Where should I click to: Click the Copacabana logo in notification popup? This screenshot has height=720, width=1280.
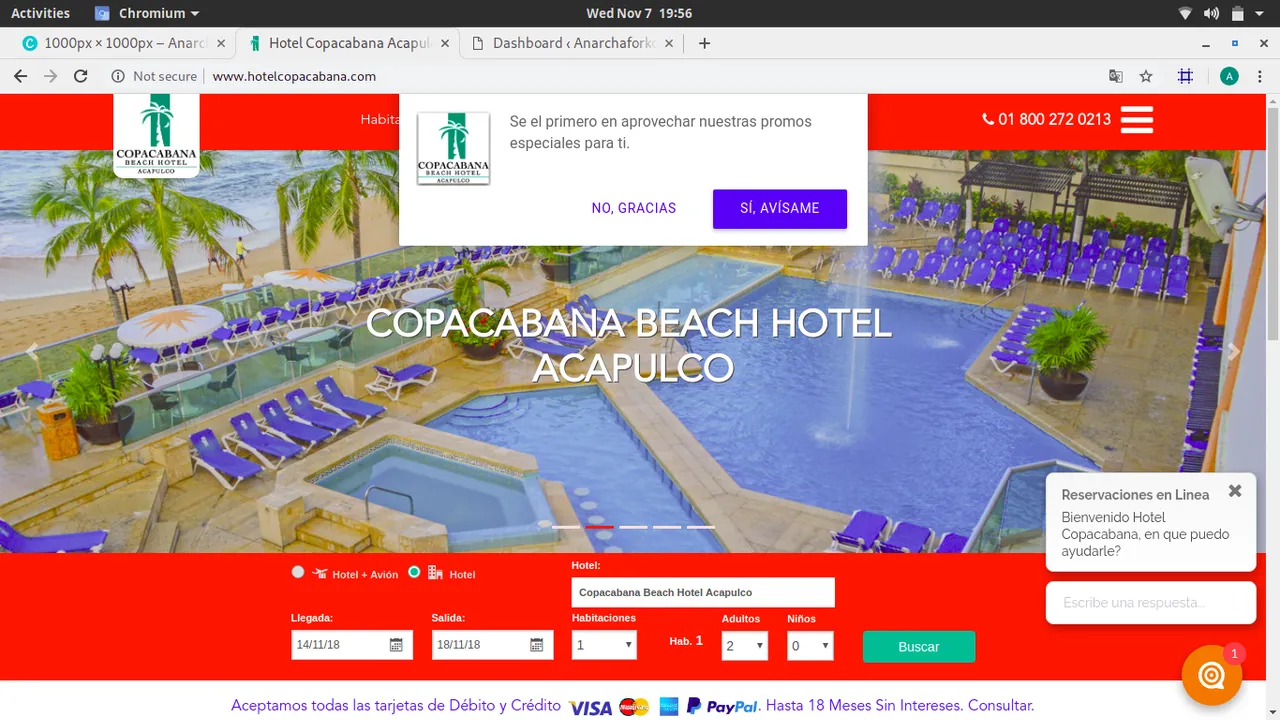[453, 148]
